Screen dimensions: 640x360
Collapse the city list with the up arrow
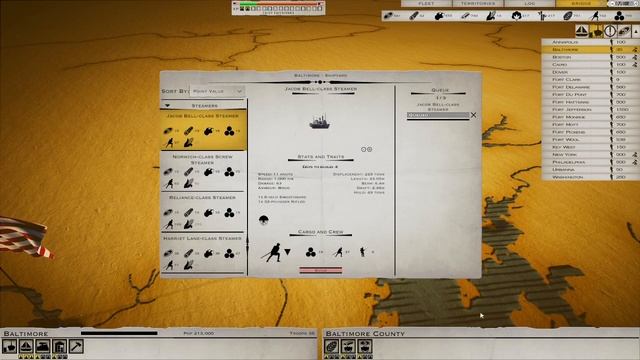tap(636, 31)
